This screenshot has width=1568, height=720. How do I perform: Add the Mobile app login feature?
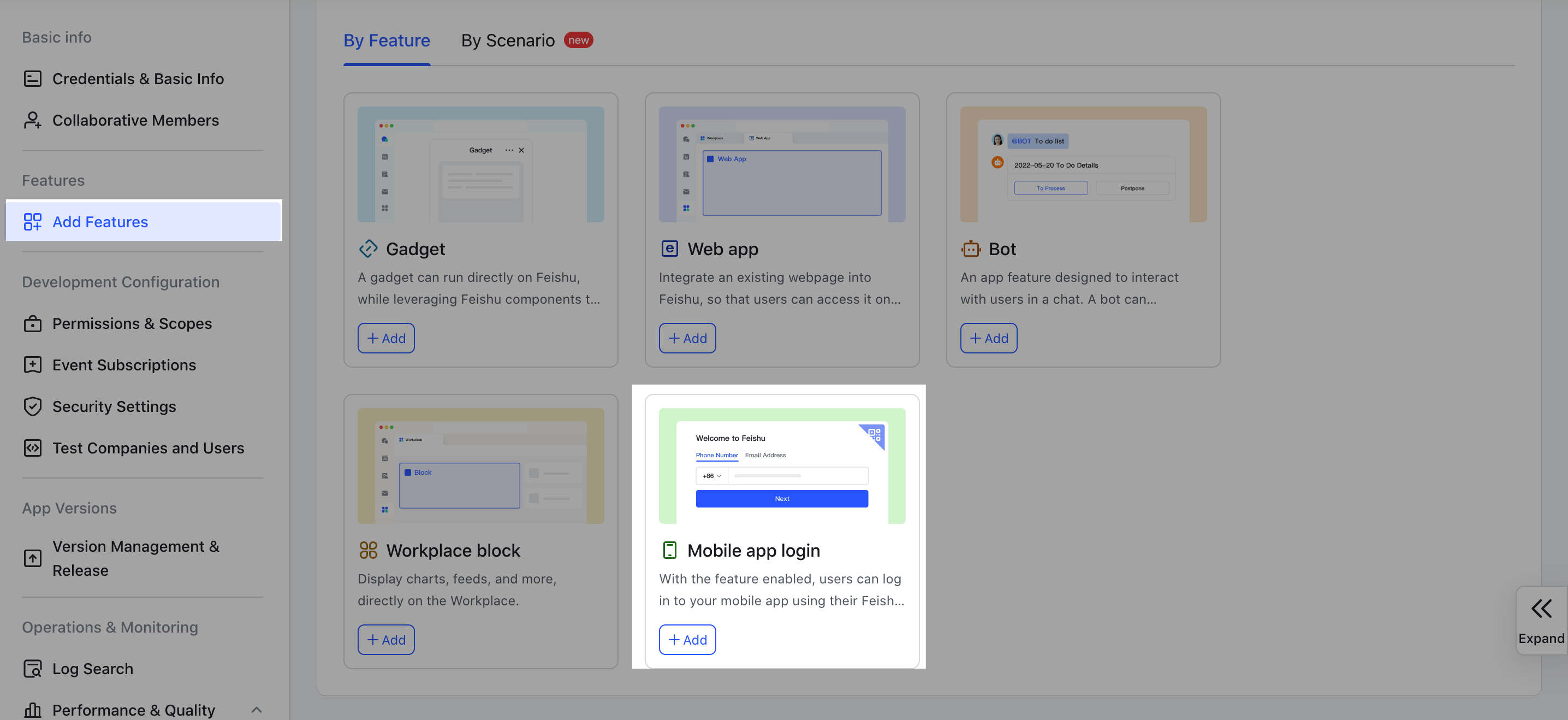click(x=687, y=640)
